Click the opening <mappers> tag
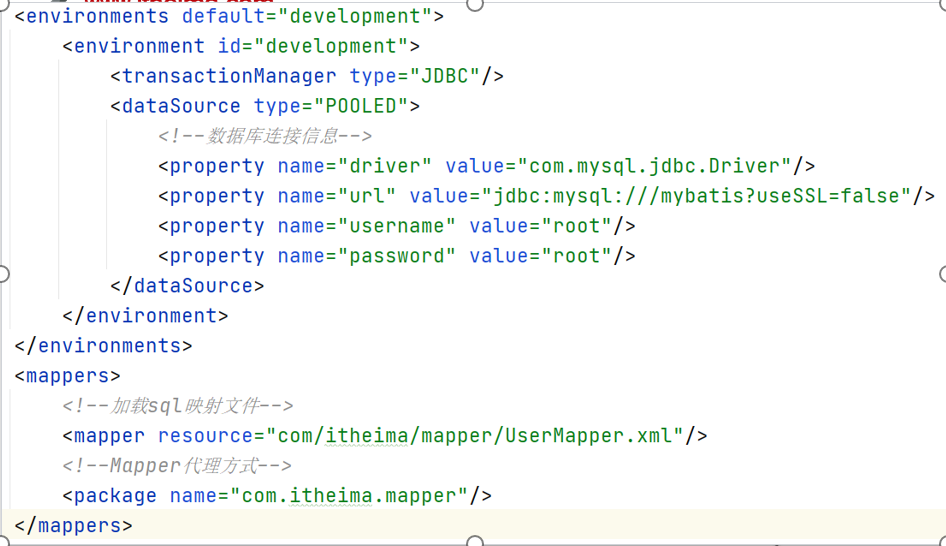 tap(68, 376)
